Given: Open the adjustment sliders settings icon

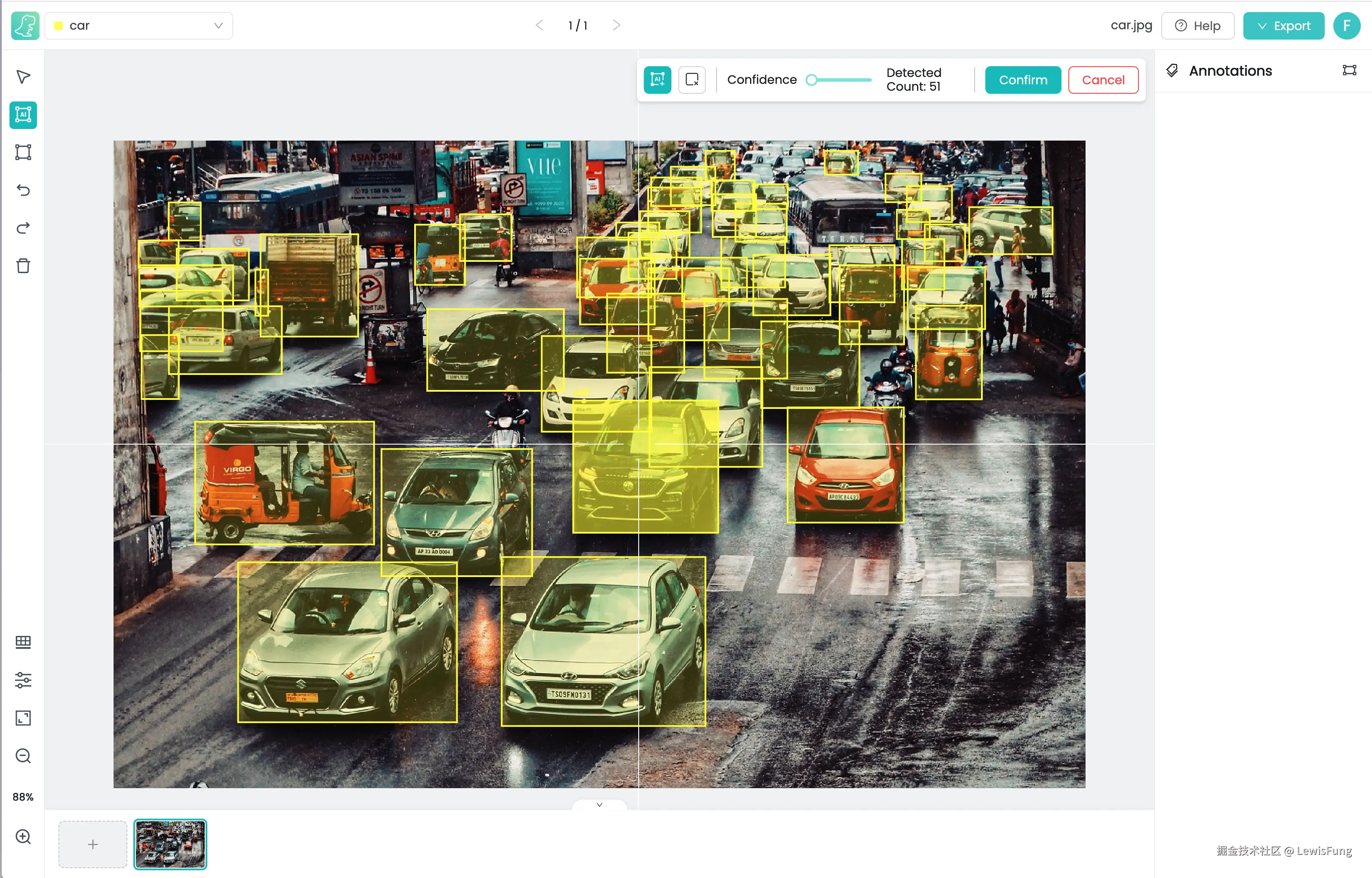Looking at the screenshot, I should [23, 680].
